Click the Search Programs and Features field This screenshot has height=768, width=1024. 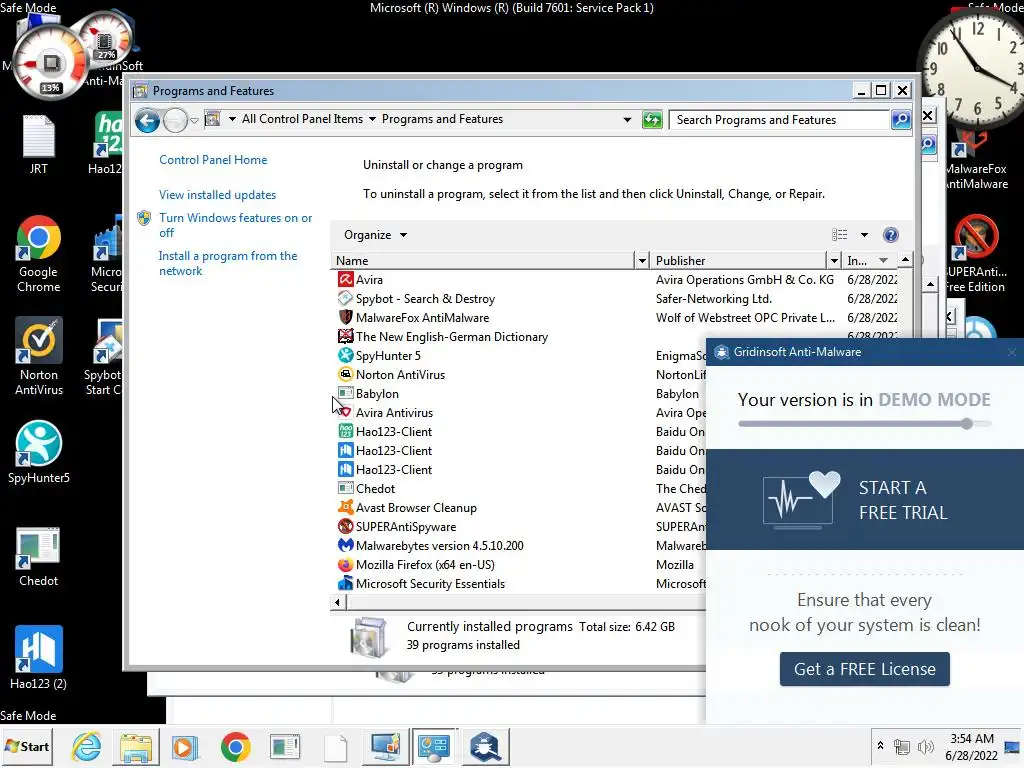[780, 120]
